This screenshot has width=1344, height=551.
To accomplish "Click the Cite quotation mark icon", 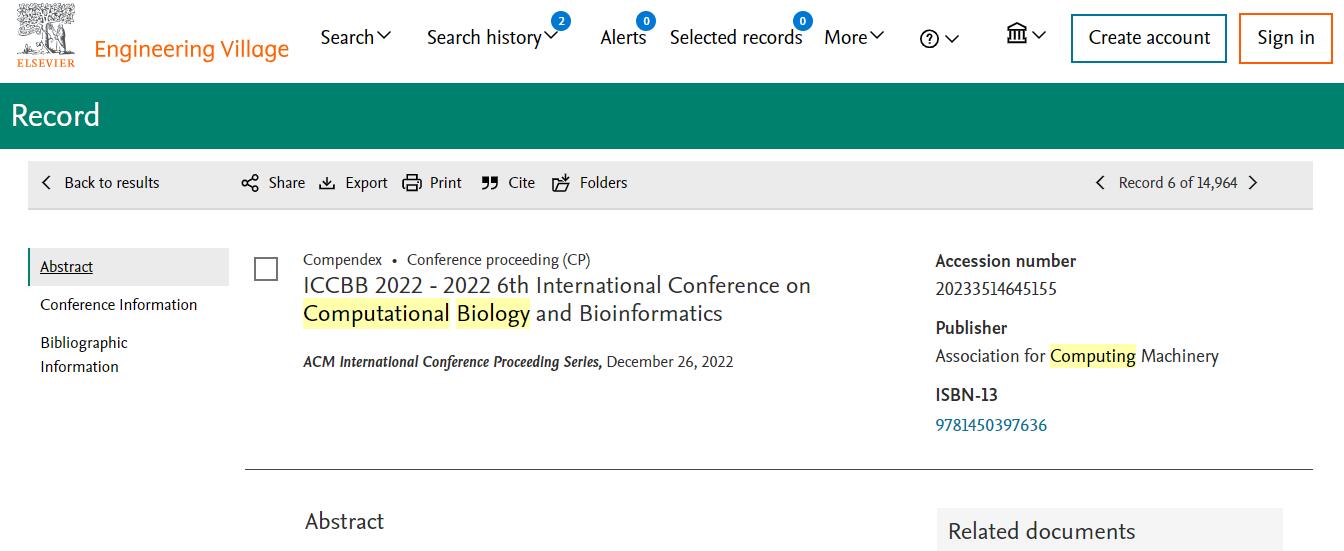I will [x=490, y=183].
